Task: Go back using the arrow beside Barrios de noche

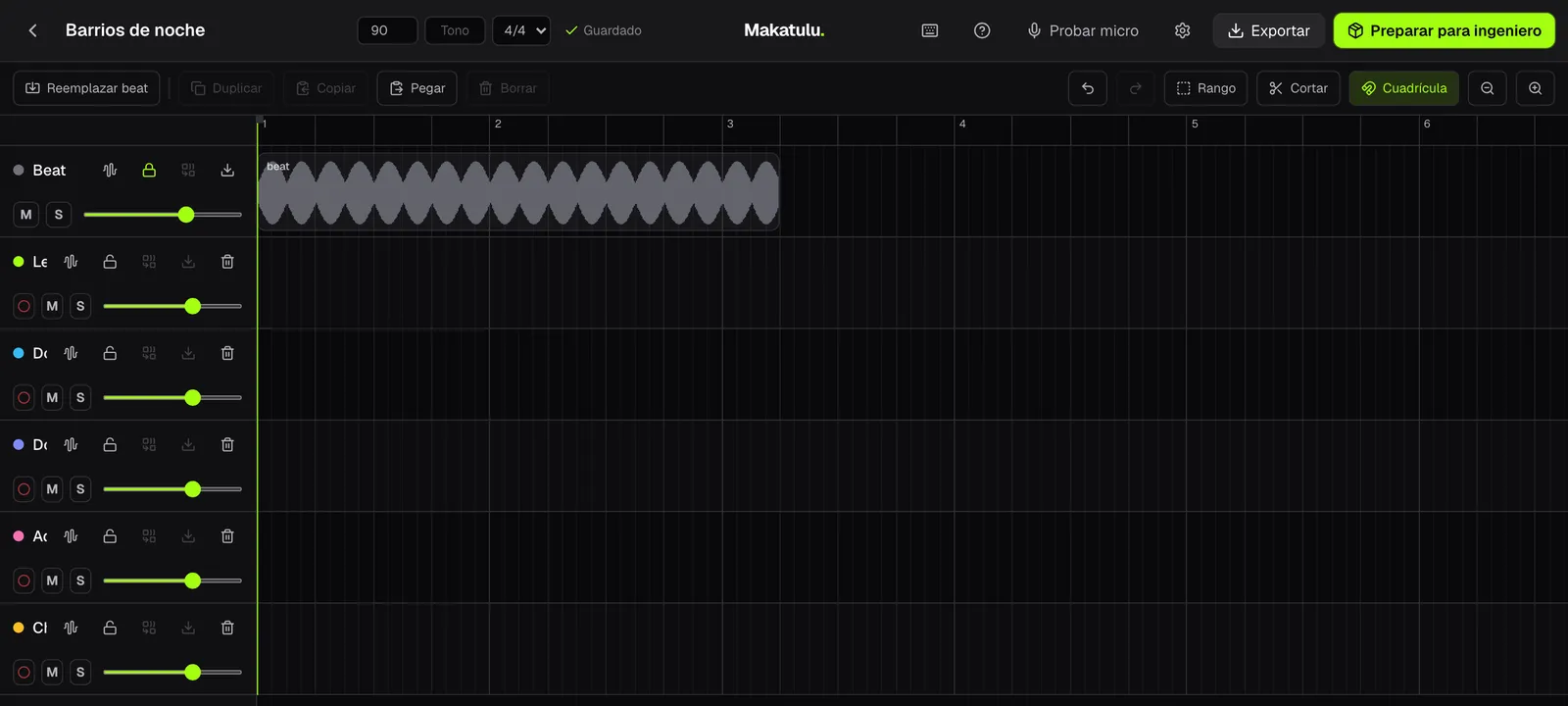Action: click(x=33, y=30)
